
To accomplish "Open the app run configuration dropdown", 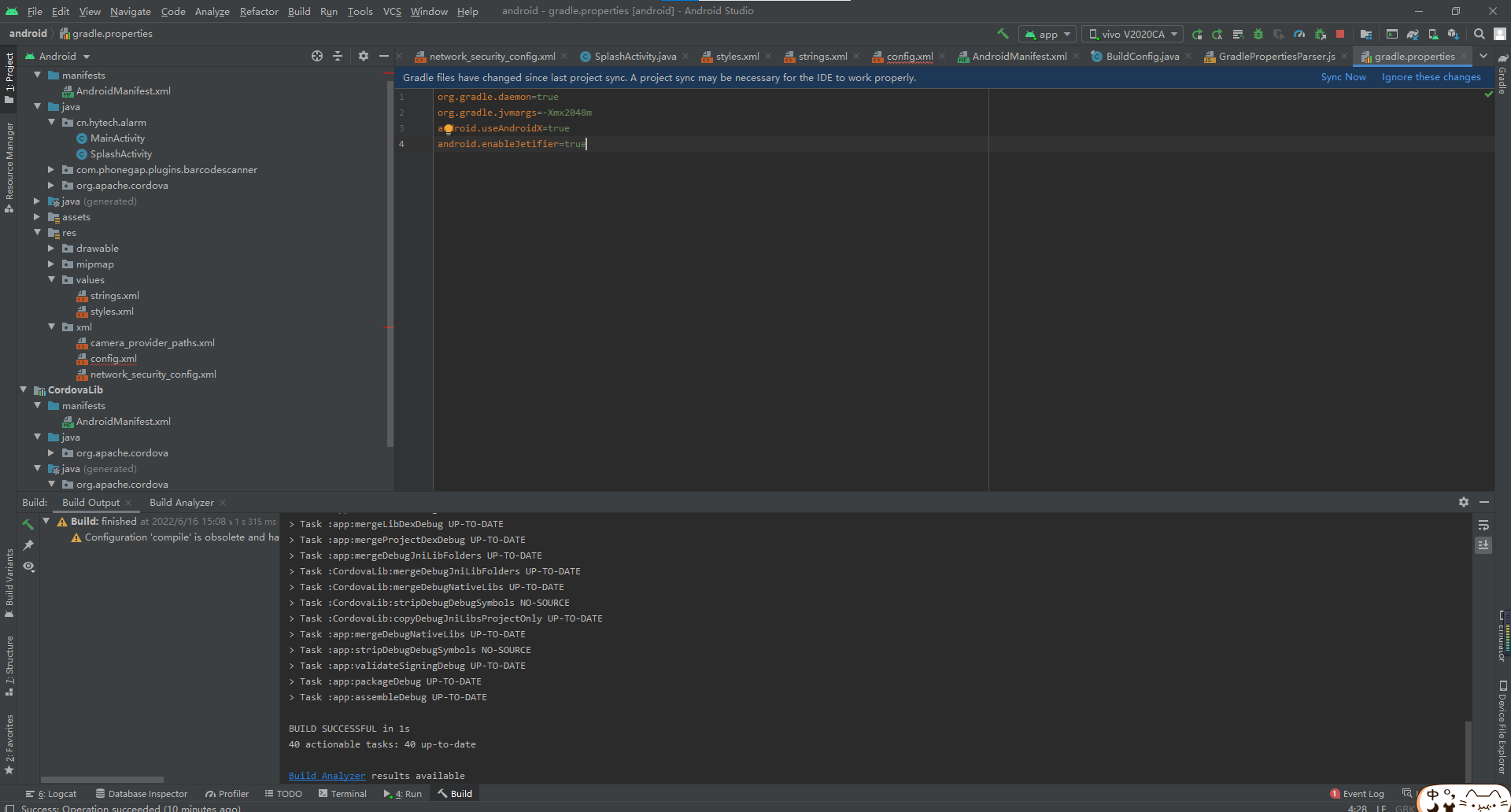I will coord(1047,34).
